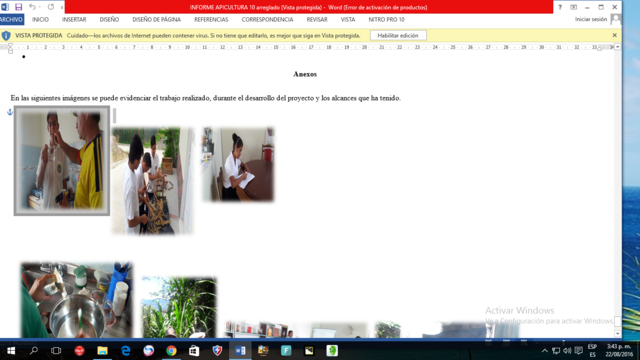Image resolution: width=640 pixels, height=360 pixels.
Task: Open Word Help question mark
Action: point(560,7)
